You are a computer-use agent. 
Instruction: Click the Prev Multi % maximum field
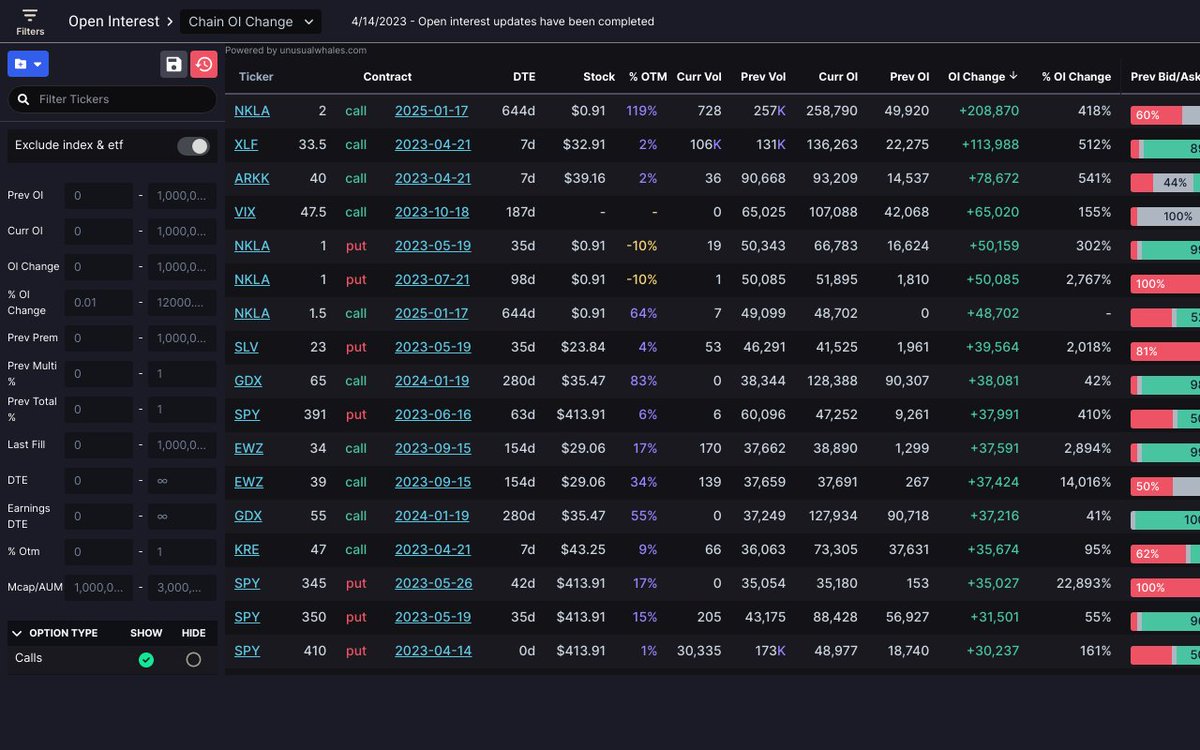point(182,374)
